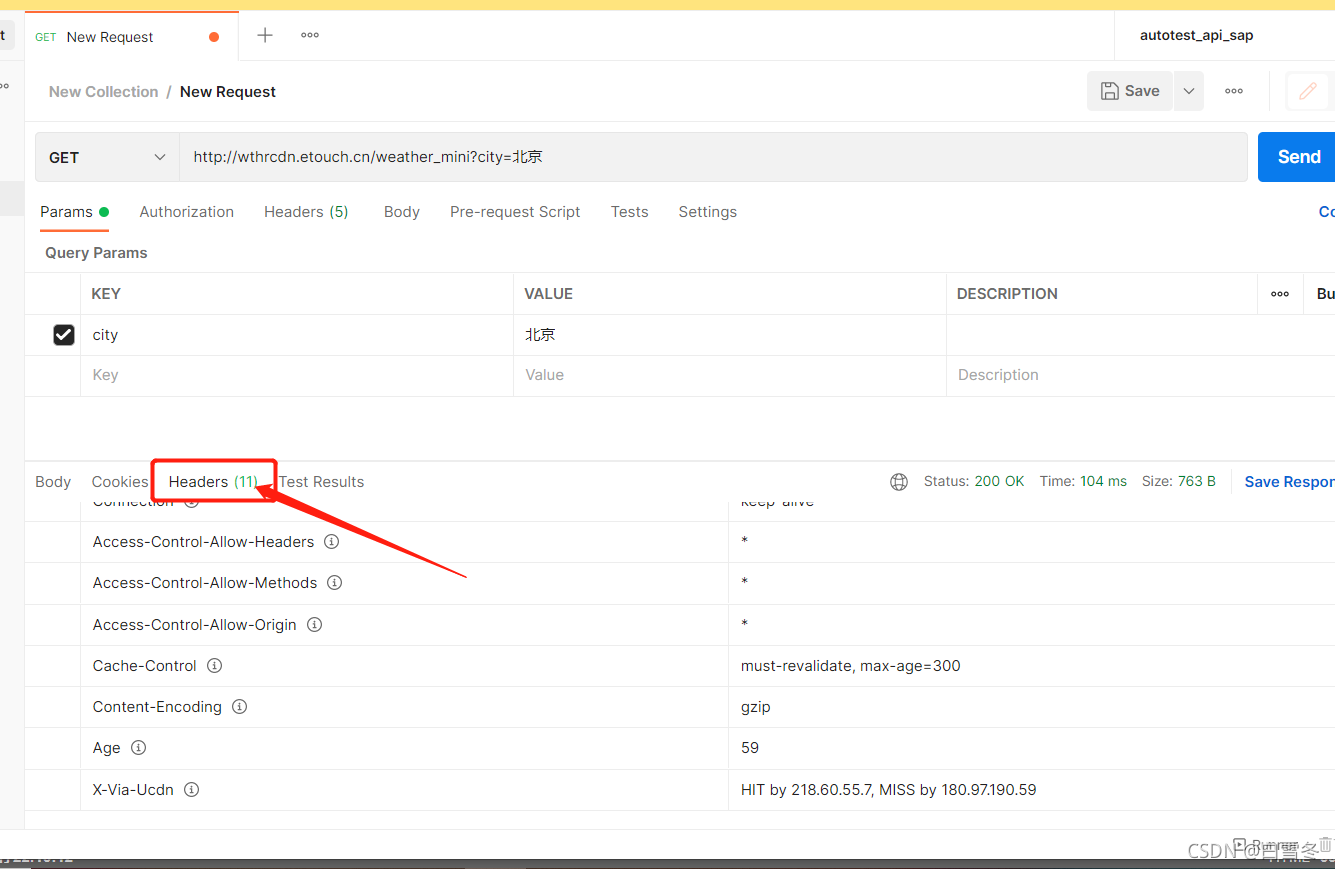The width and height of the screenshot is (1335, 869).
Task: Show info for Access-Control-Allow-Headers
Action: tap(331, 542)
